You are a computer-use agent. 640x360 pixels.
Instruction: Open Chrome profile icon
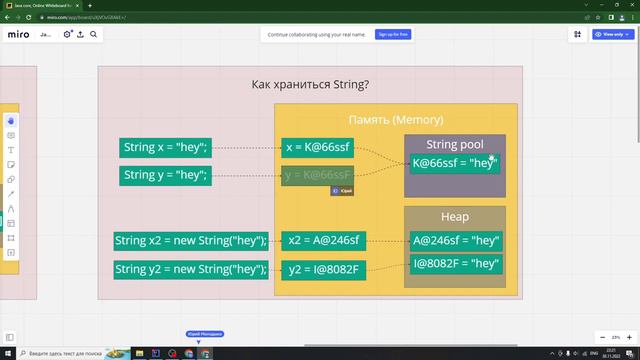[622, 18]
